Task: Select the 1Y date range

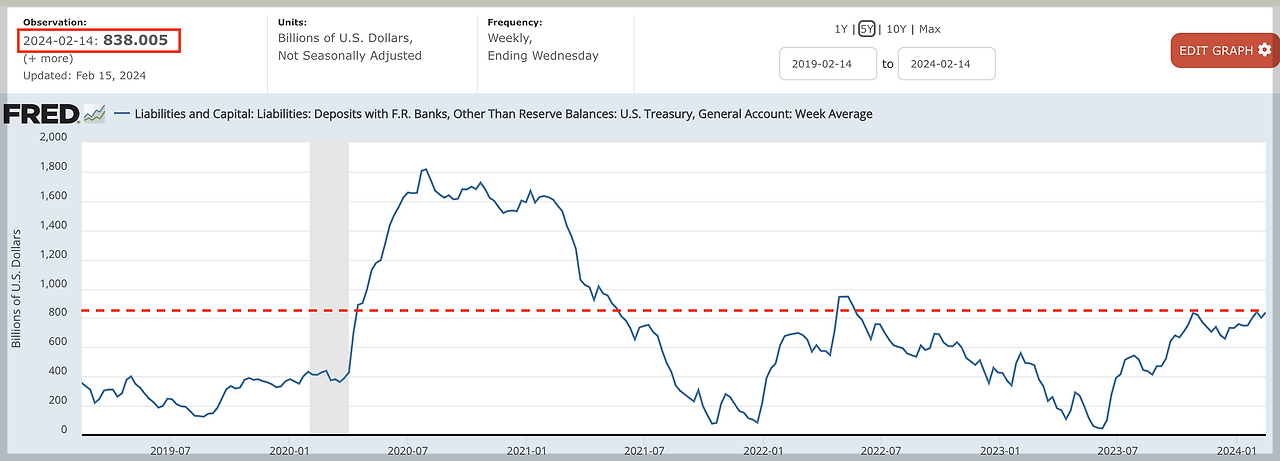Action: tap(843, 29)
